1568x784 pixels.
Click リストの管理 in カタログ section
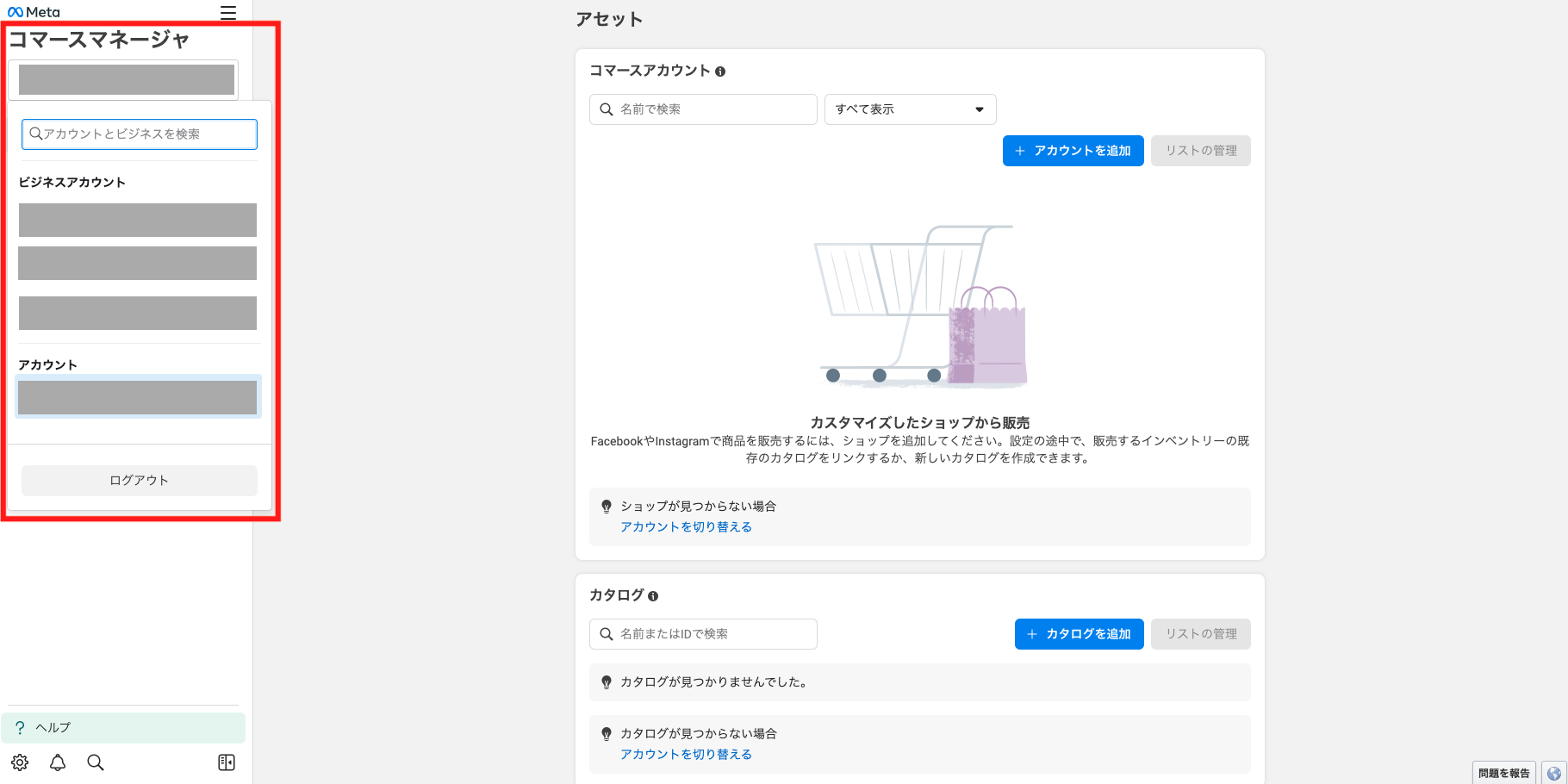(1201, 634)
